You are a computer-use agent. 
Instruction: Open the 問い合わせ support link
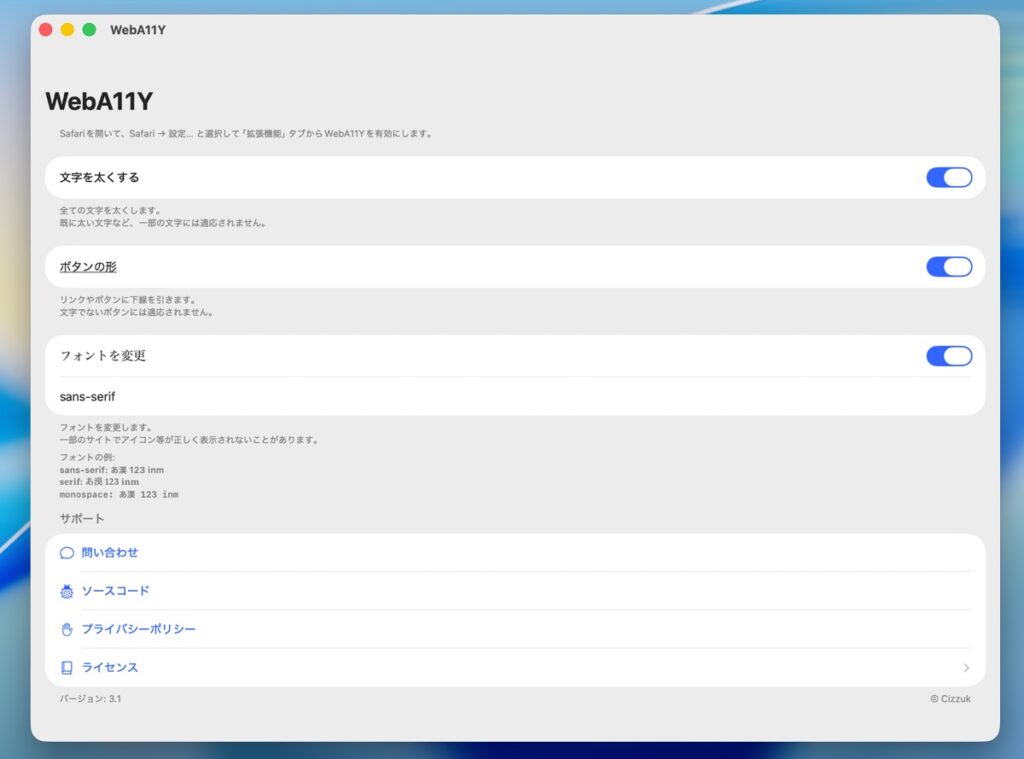[110, 553]
